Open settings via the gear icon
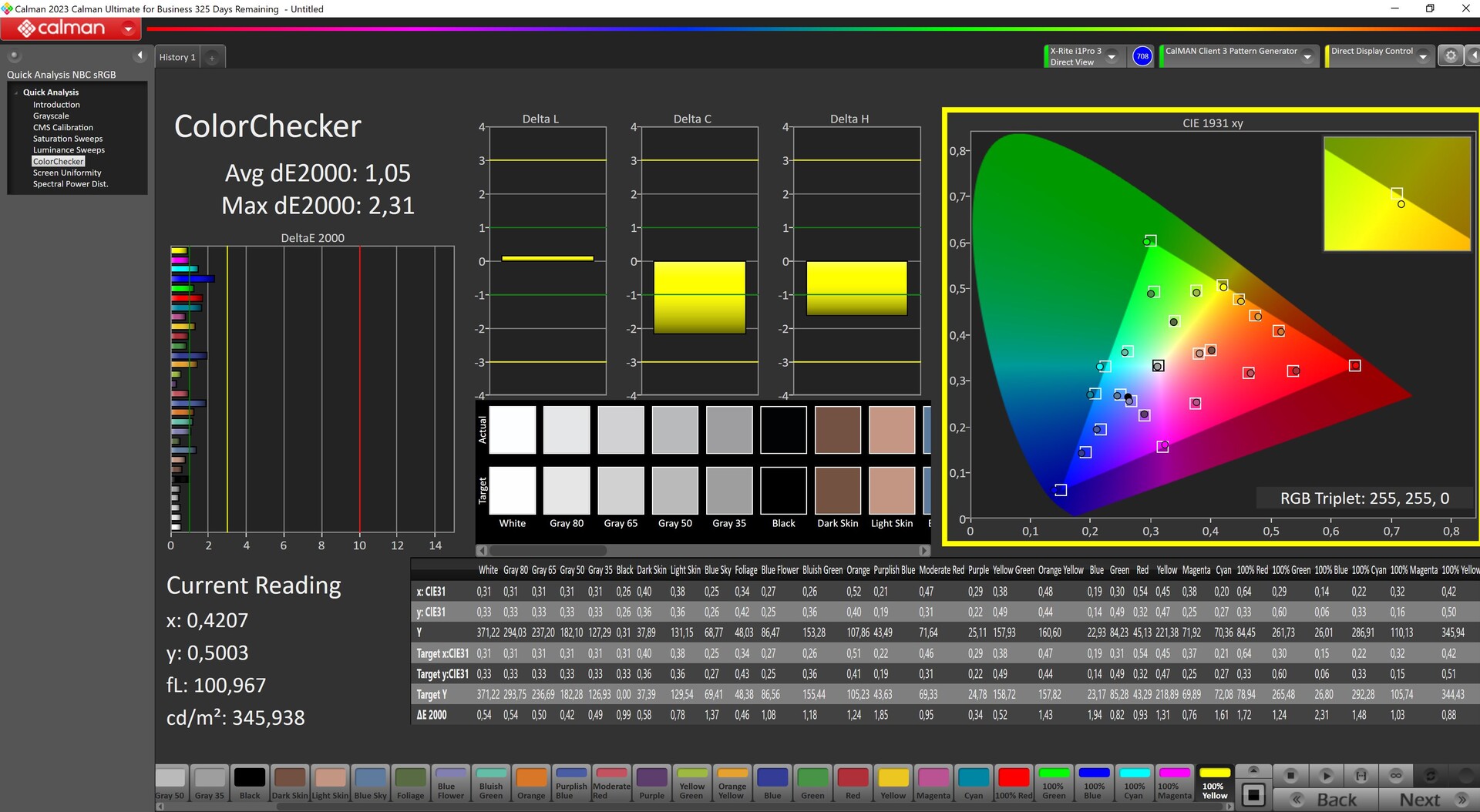 (x=1451, y=55)
